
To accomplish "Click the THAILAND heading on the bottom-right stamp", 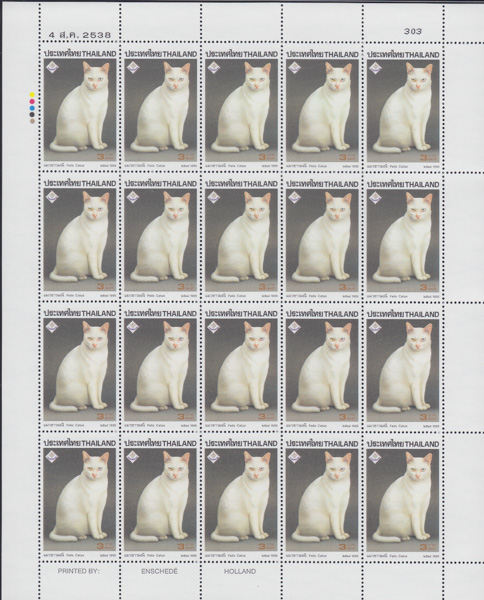I will point(422,444).
